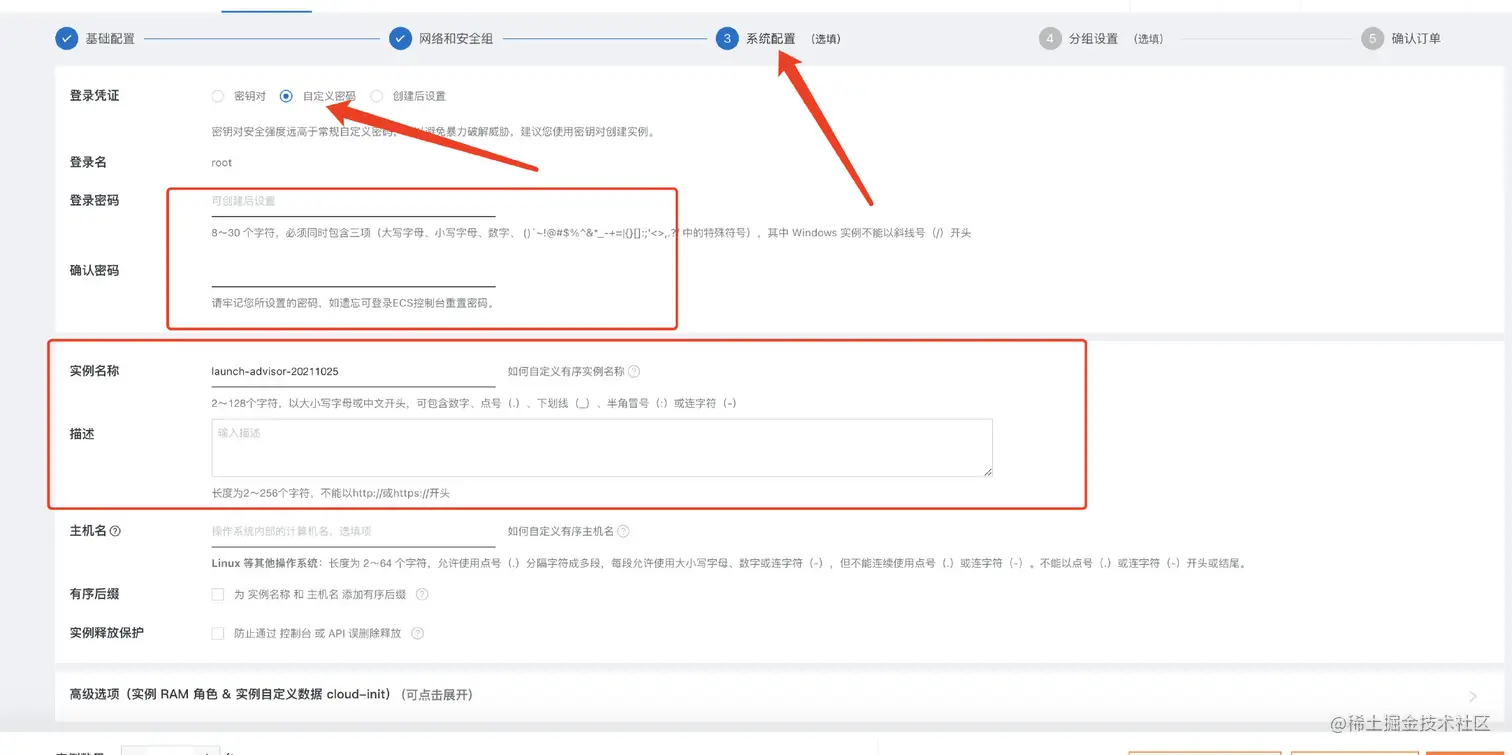Click into the 主机名 input field

(x=354, y=531)
